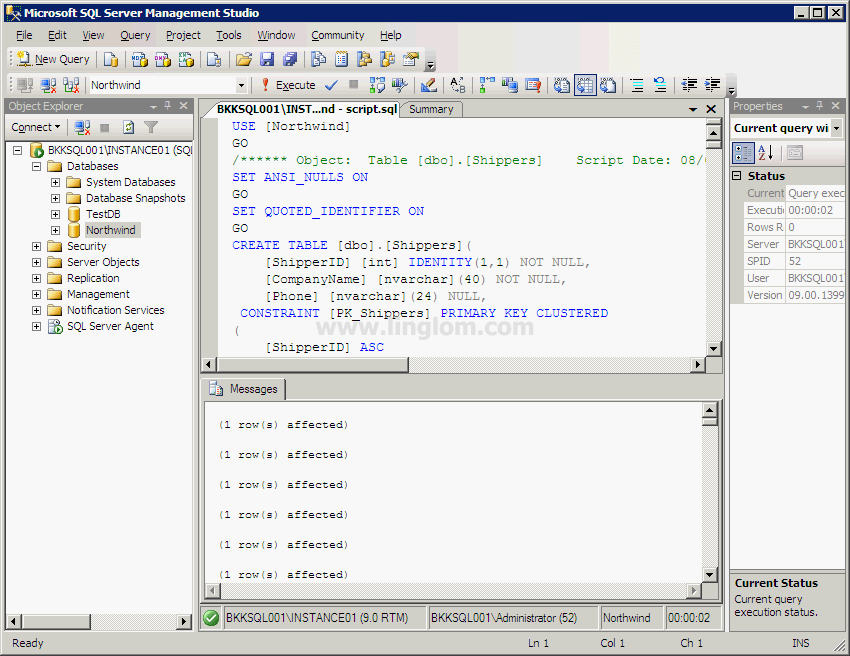Click the Open File folder icon
This screenshot has height=656, width=850.
click(x=244, y=59)
